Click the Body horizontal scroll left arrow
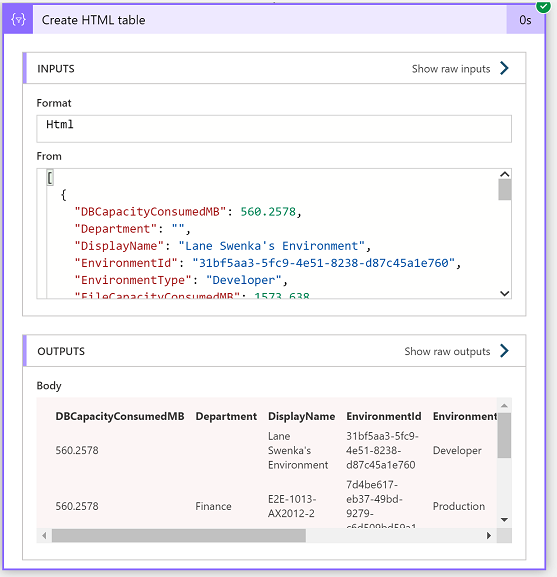Image resolution: width=557 pixels, height=577 pixels. click(x=44, y=535)
